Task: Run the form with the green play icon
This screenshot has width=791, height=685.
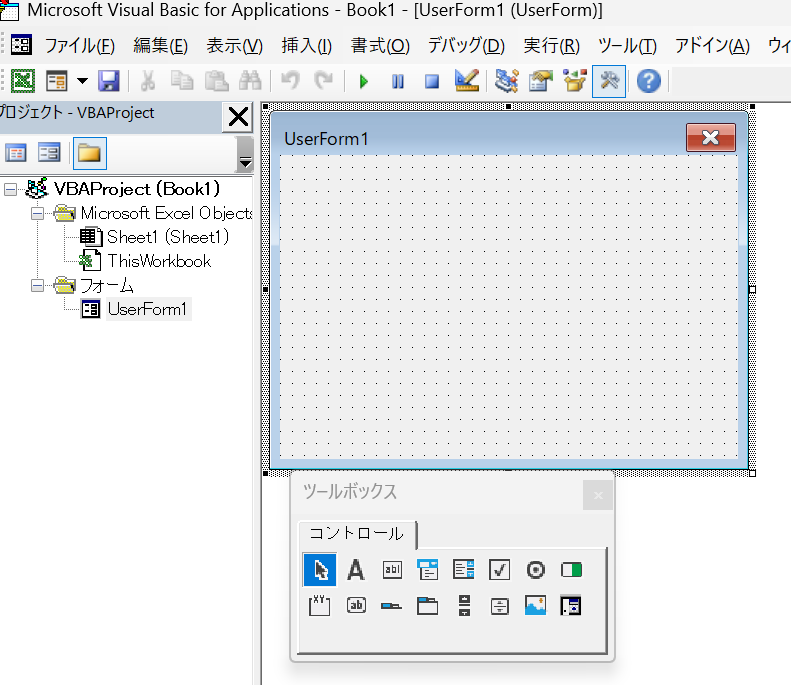Action: [363, 81]
